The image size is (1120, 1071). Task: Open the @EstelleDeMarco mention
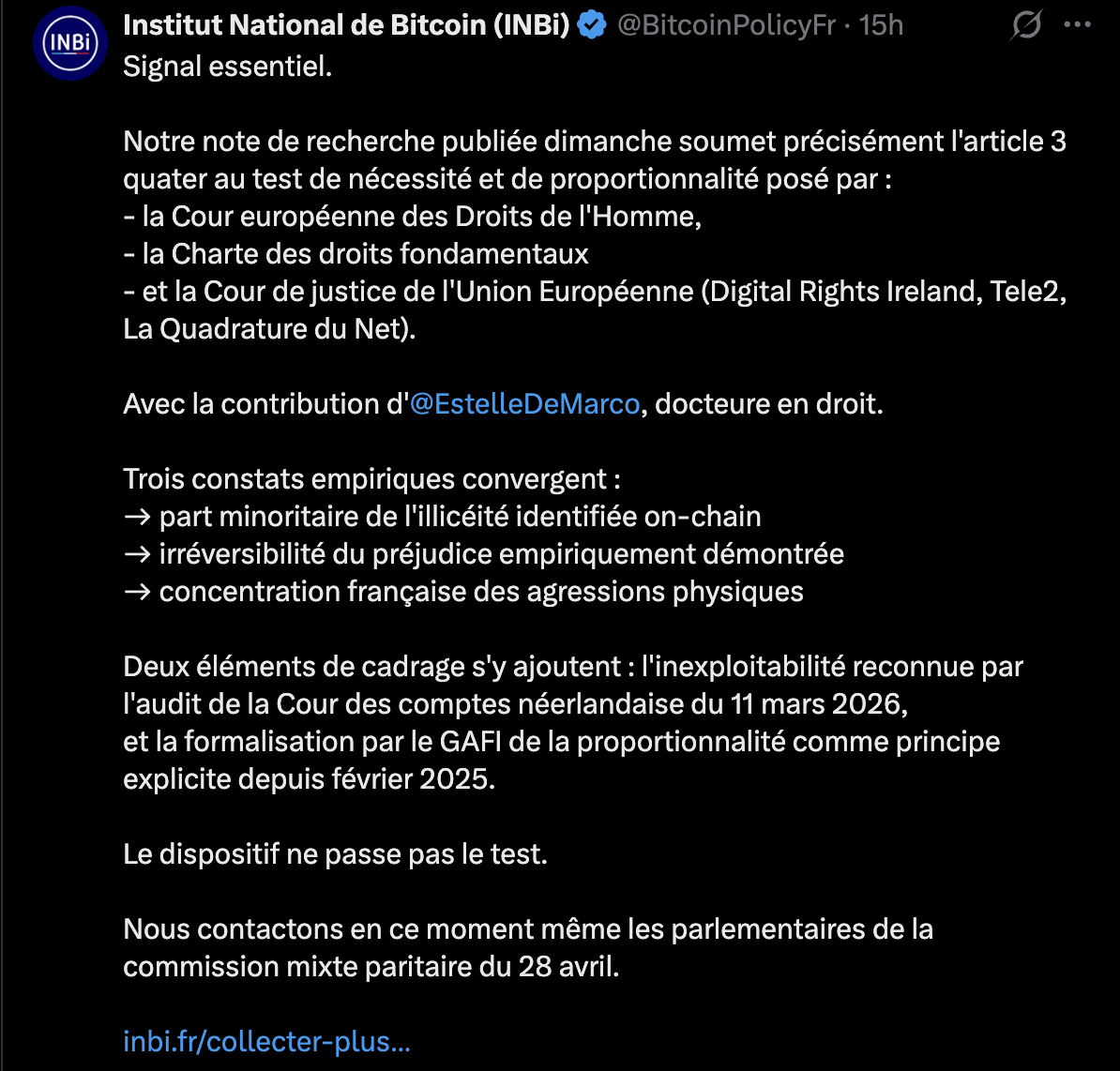pyautogui.click(x=525, y=404)
